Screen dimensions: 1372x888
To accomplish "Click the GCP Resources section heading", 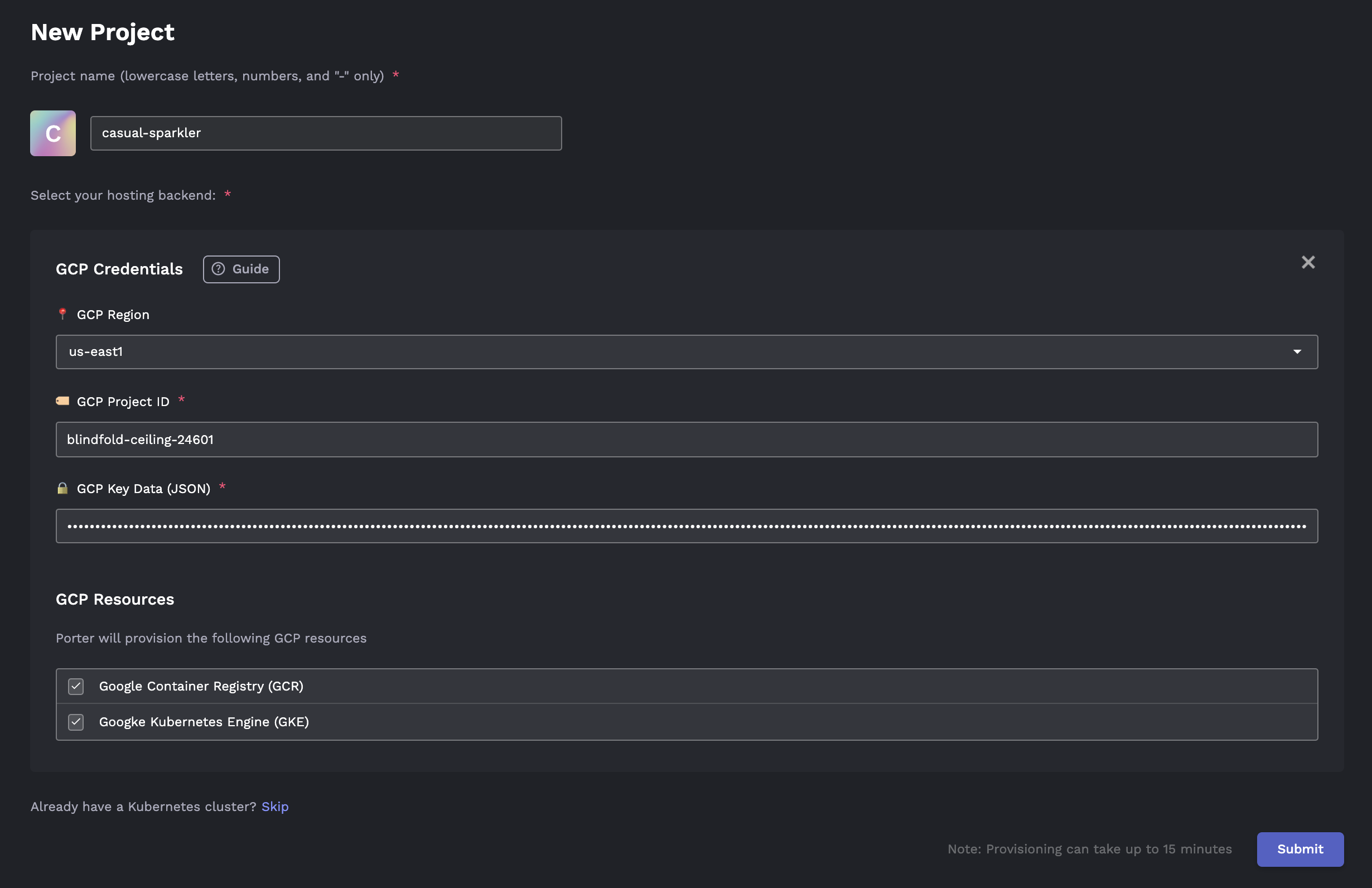I will click(x=115, y=599).
